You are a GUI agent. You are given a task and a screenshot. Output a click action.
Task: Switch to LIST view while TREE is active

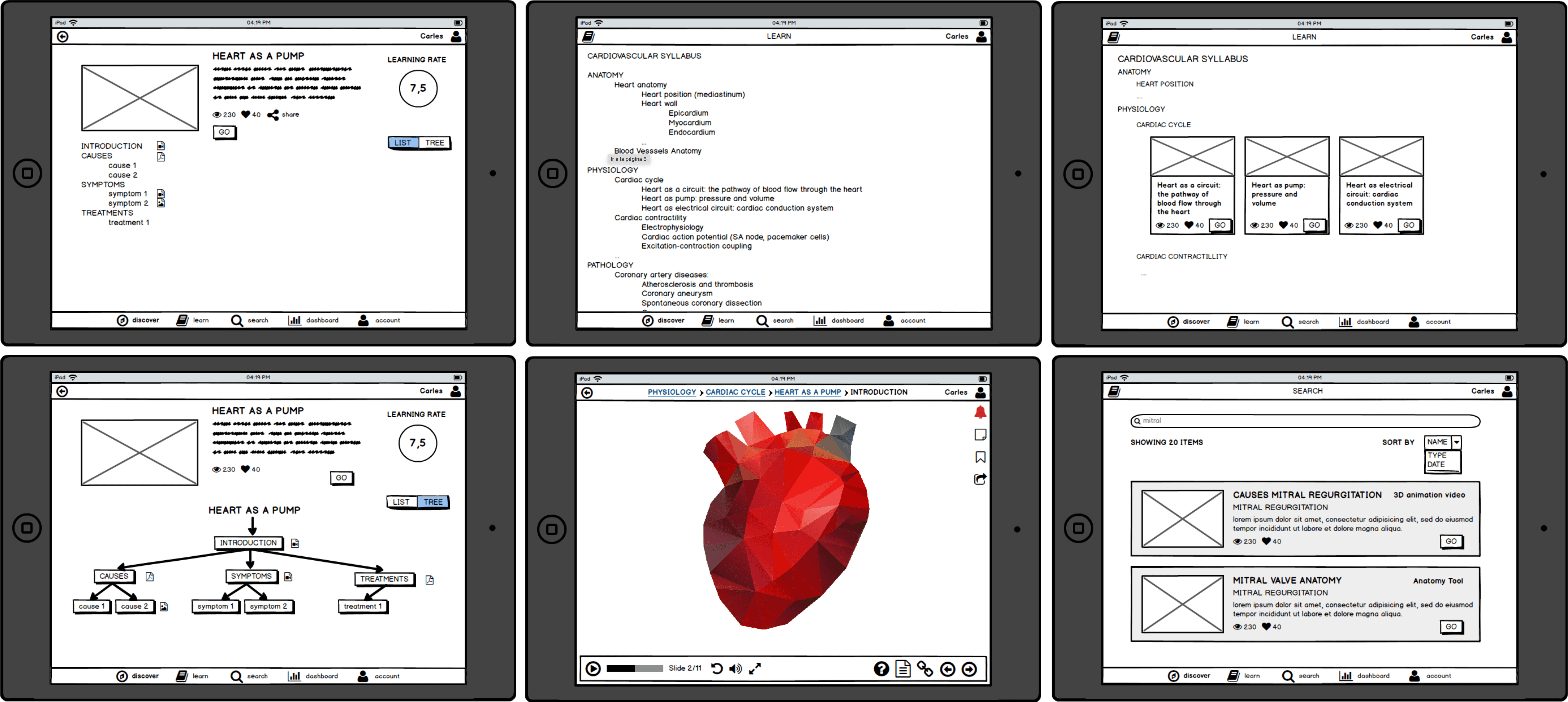[x=401, y=502]
